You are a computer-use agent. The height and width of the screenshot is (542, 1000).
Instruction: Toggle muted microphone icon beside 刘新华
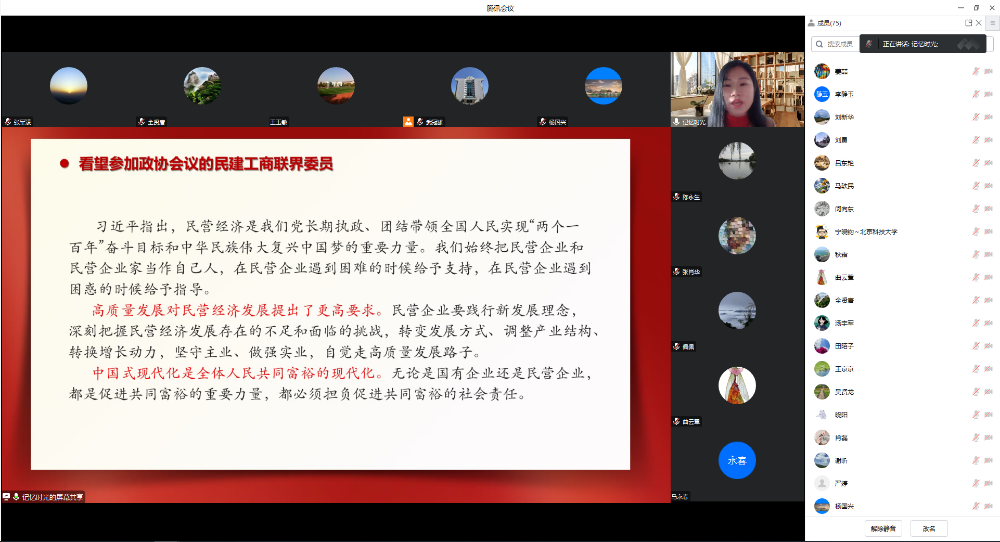point(976,117)
